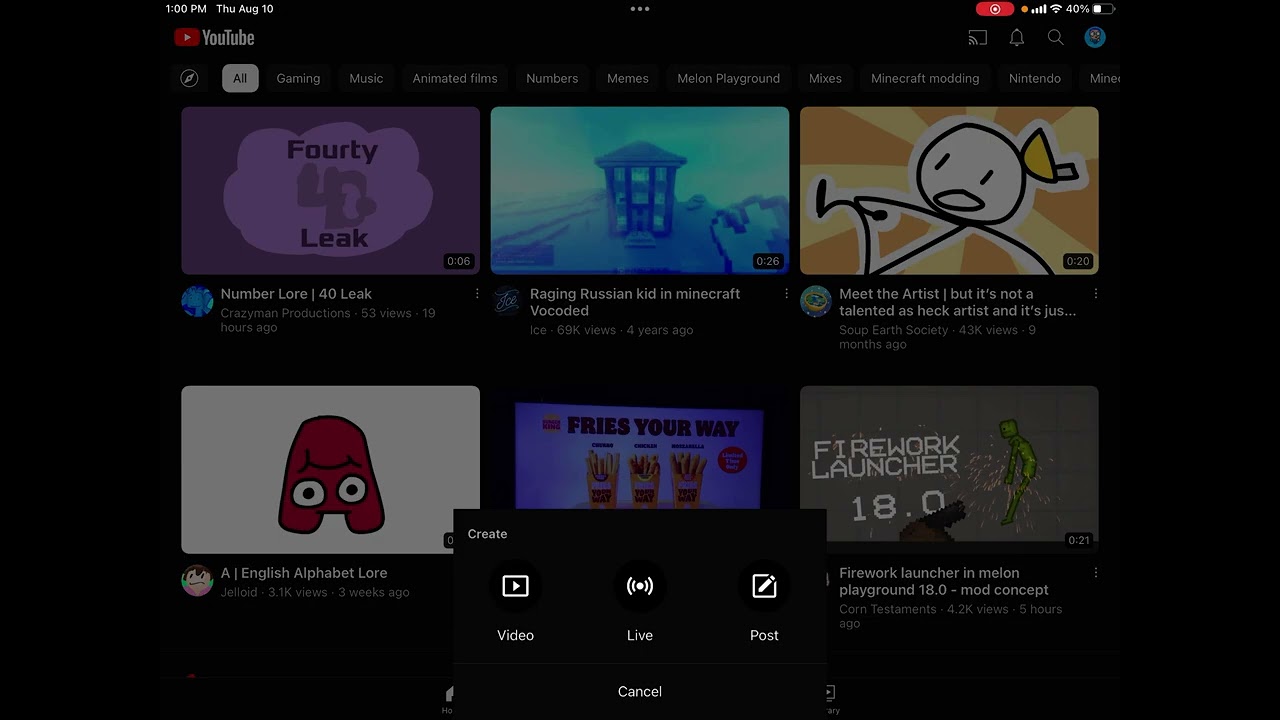The height and width of the screenshot is (720, 1280).
Task: Select the Gaming filter chip
Action: click(298, 78)
